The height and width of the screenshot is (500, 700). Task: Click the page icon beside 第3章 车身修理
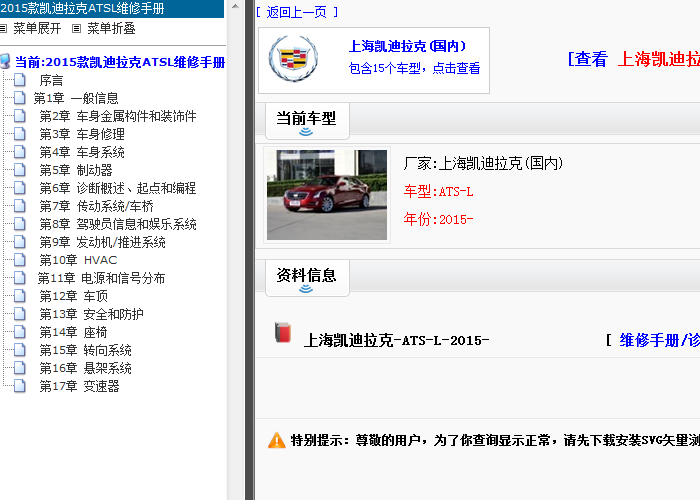(x=20, y=134)
